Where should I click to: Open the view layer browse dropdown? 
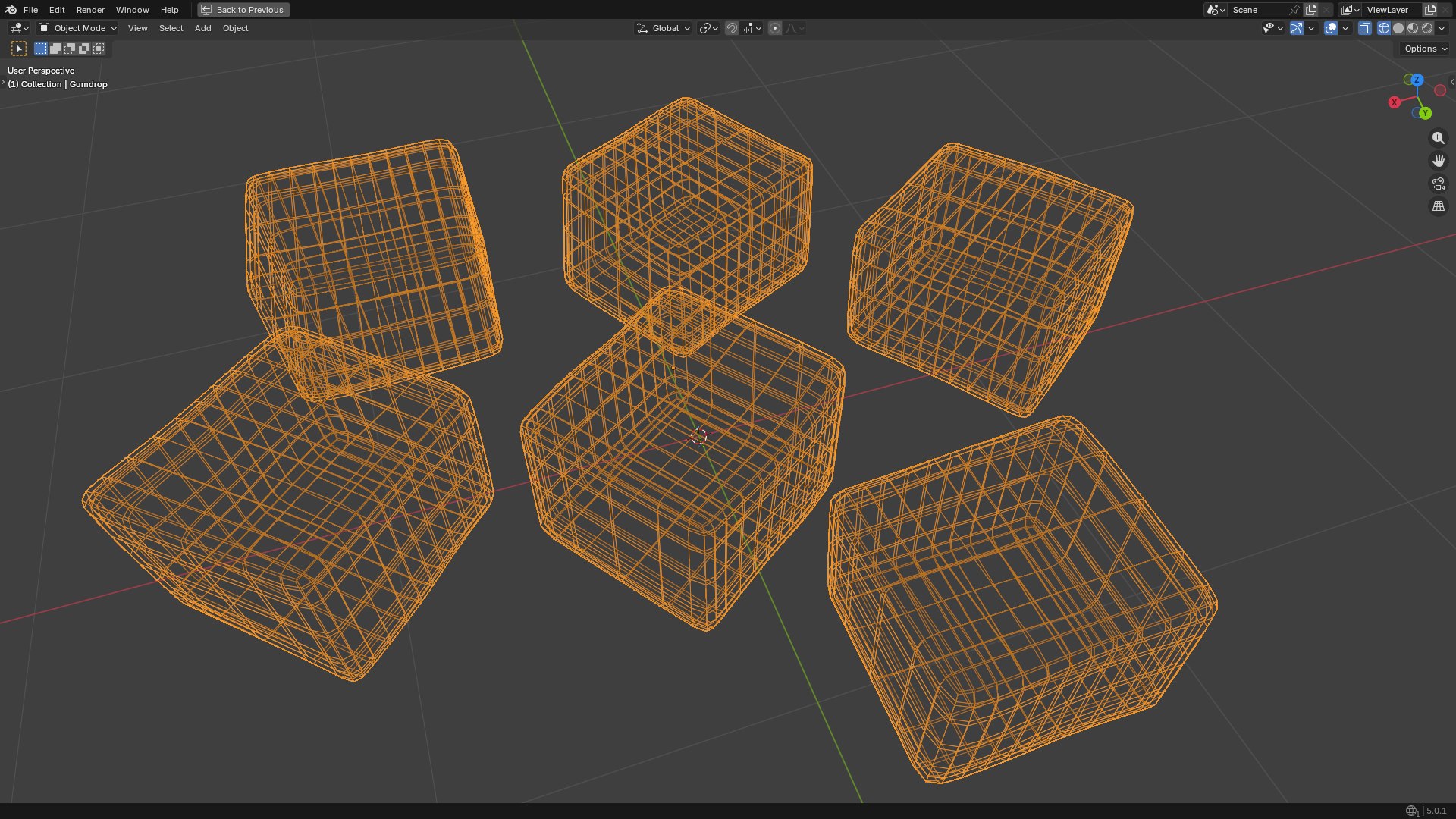pos(1351,10)
